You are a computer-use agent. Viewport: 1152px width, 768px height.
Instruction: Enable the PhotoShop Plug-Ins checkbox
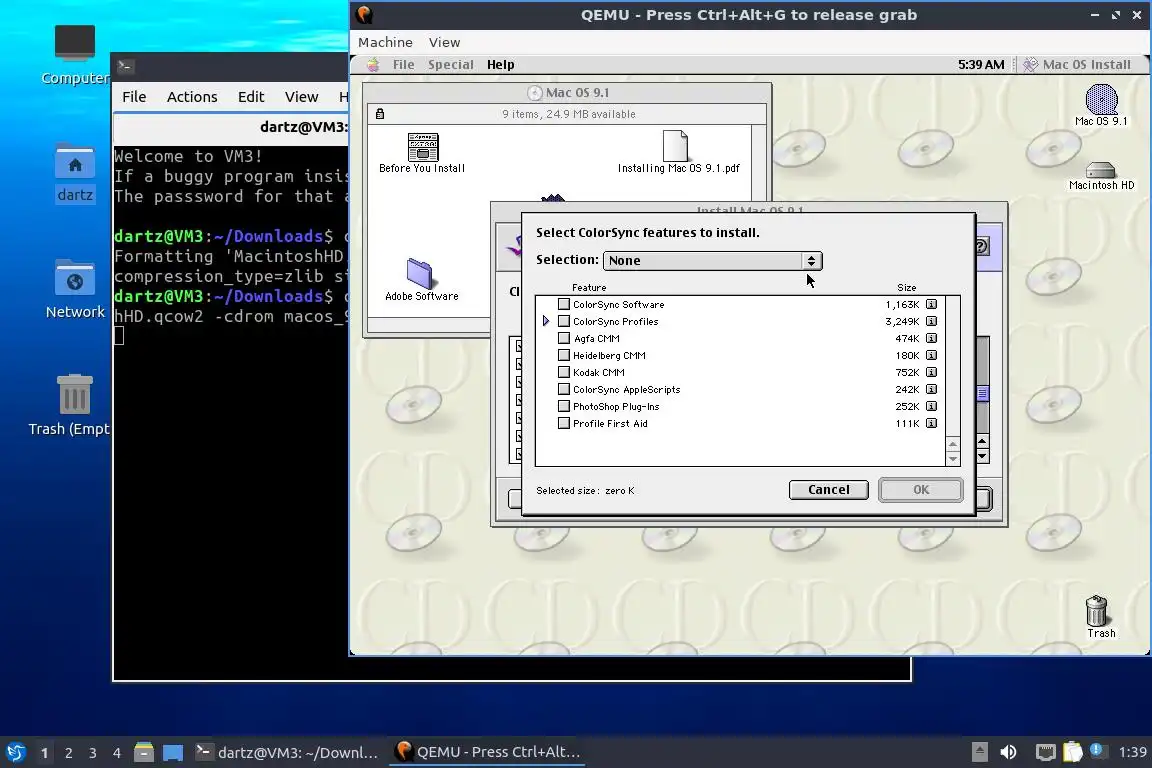tap(564, 406)
